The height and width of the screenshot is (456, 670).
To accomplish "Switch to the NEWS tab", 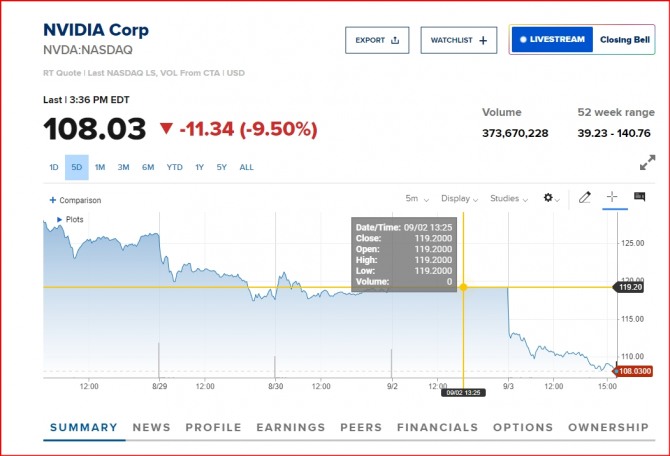I will pyautogui.click(x=151, y=427).
